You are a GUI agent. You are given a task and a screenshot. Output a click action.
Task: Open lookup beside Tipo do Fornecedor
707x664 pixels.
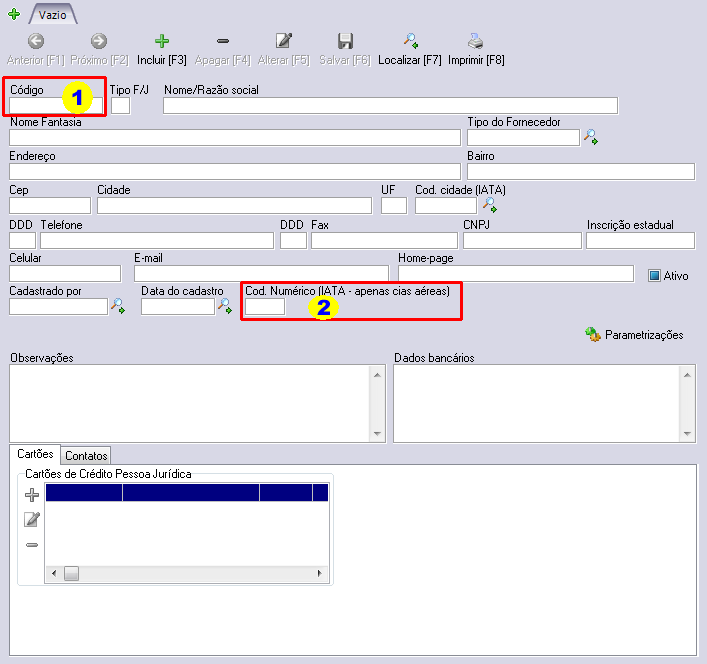coord(591,137)
